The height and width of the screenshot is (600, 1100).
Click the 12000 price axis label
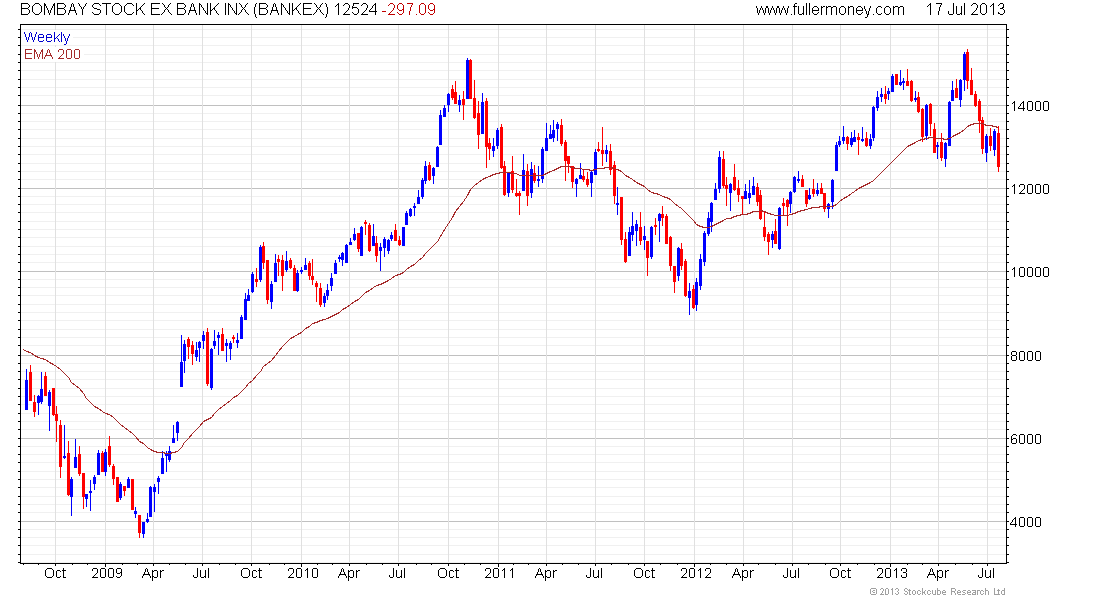click(x=1030, y=189)
